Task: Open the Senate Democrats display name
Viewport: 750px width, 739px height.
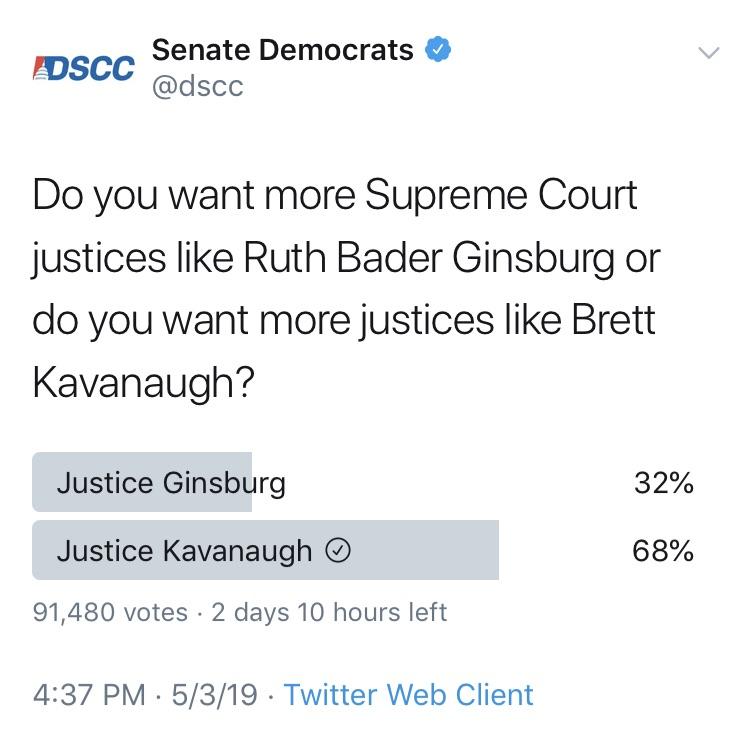Action: coord(283,50)
